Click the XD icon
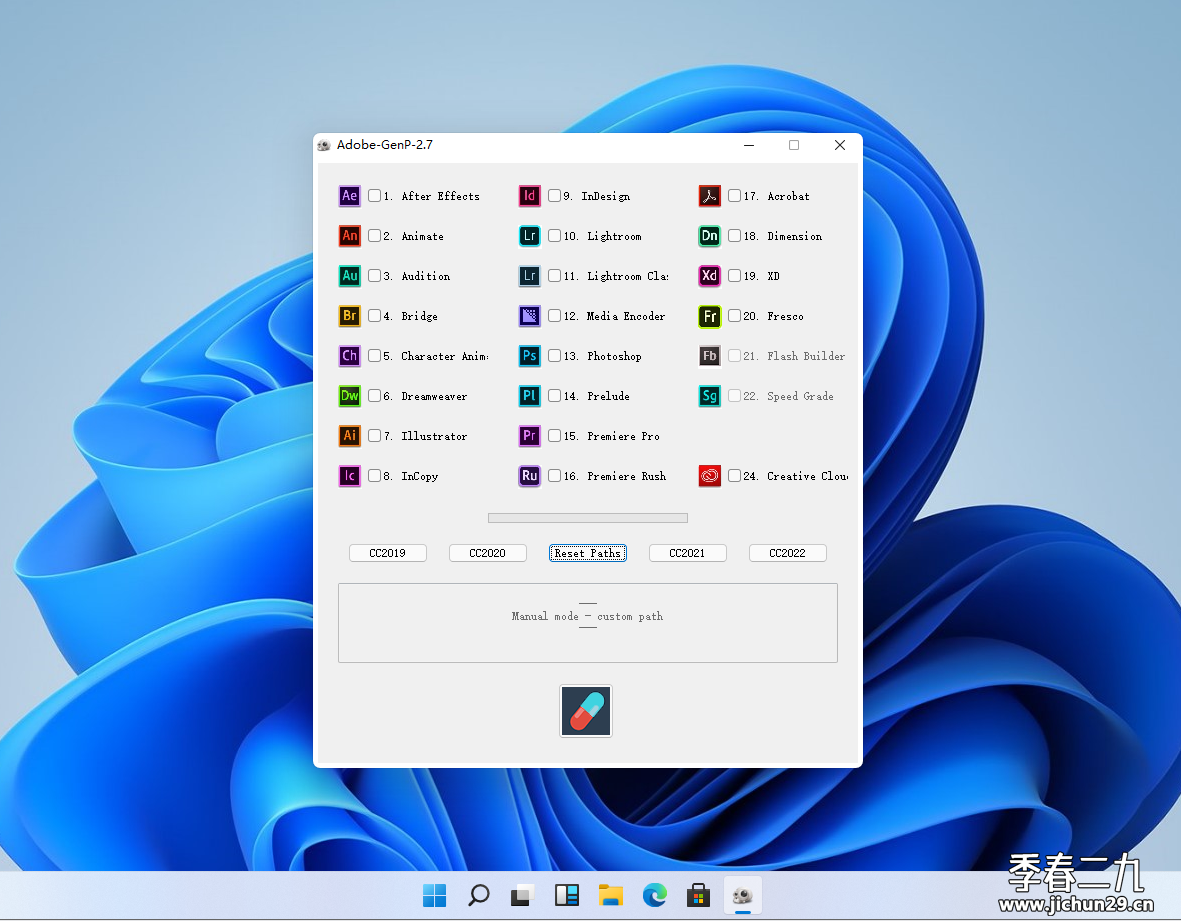 pos(710,276)
